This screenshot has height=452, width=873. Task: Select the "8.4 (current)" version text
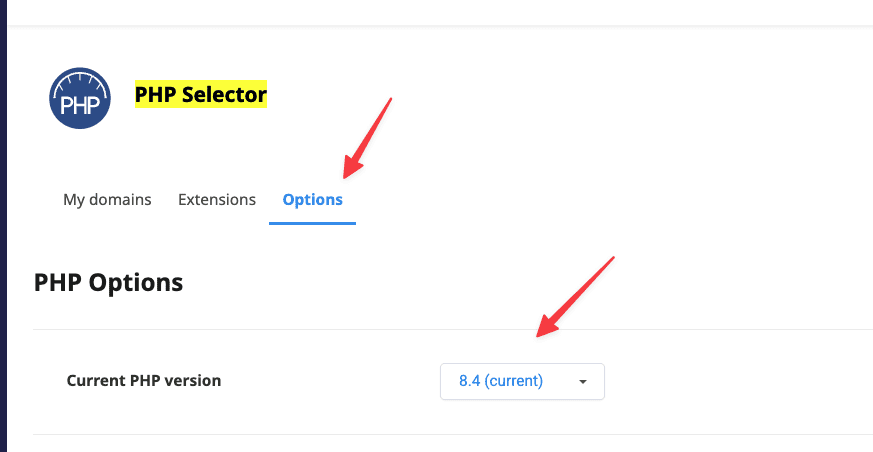(500, 381)
